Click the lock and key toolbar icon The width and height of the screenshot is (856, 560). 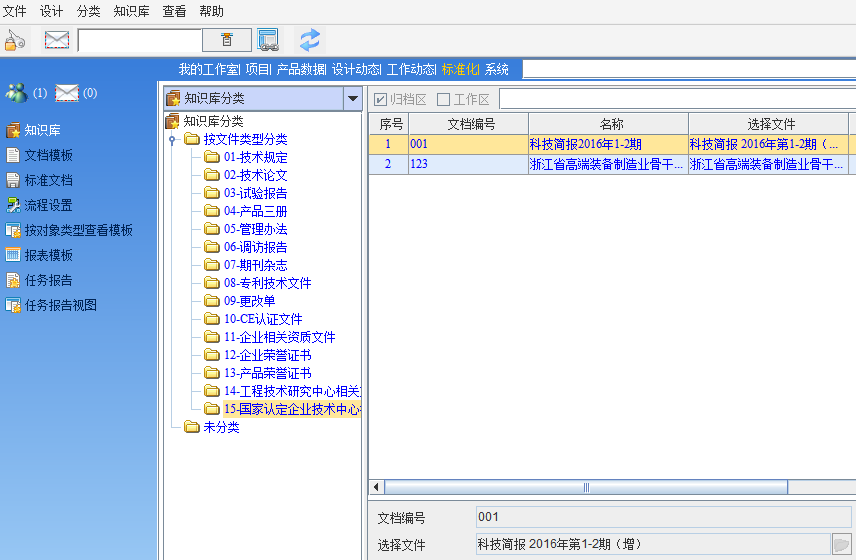(15, 40)
